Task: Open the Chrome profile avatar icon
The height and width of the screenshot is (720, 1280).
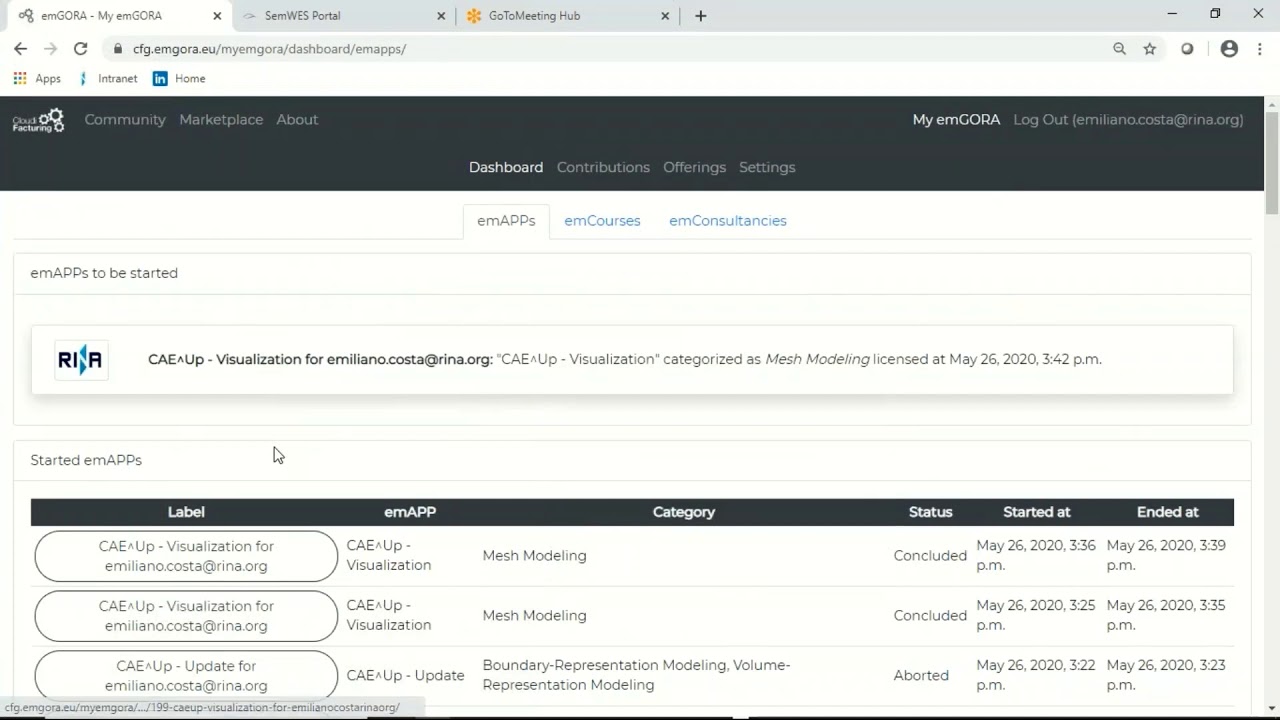Action: click(x=1229, y=48)
